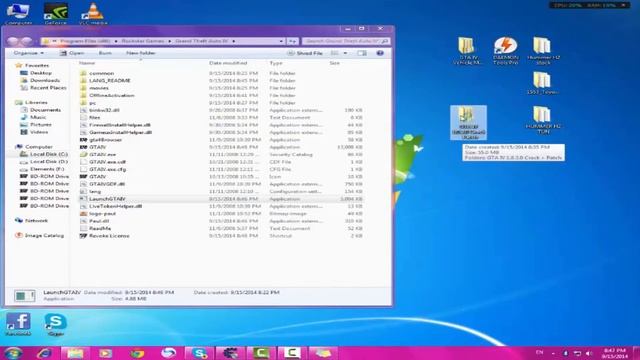
Task: Click the Search Grand Theft Auto IV box
Action: (346, 41)
